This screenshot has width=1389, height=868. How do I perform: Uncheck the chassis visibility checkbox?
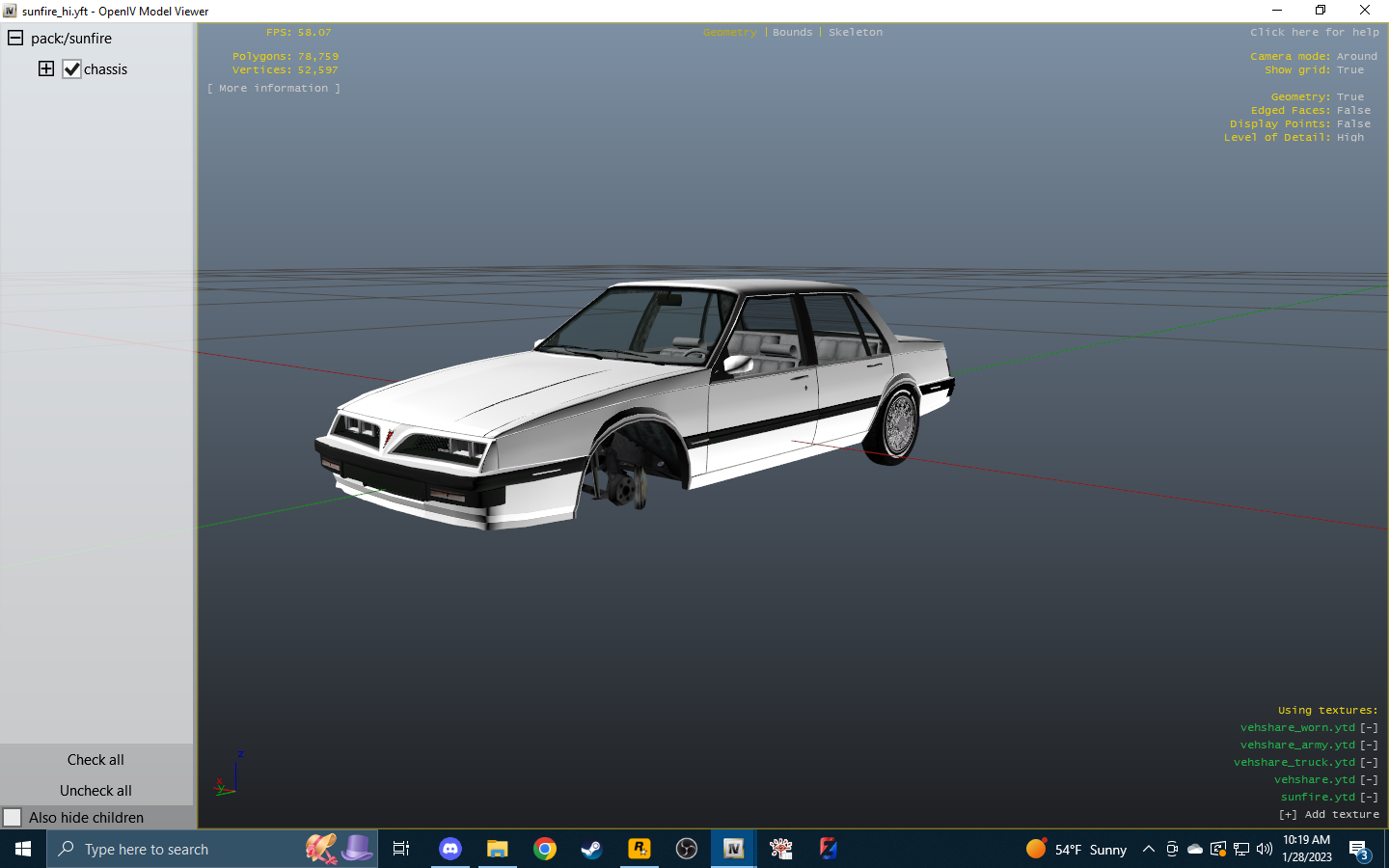click(x=72, y=69)
